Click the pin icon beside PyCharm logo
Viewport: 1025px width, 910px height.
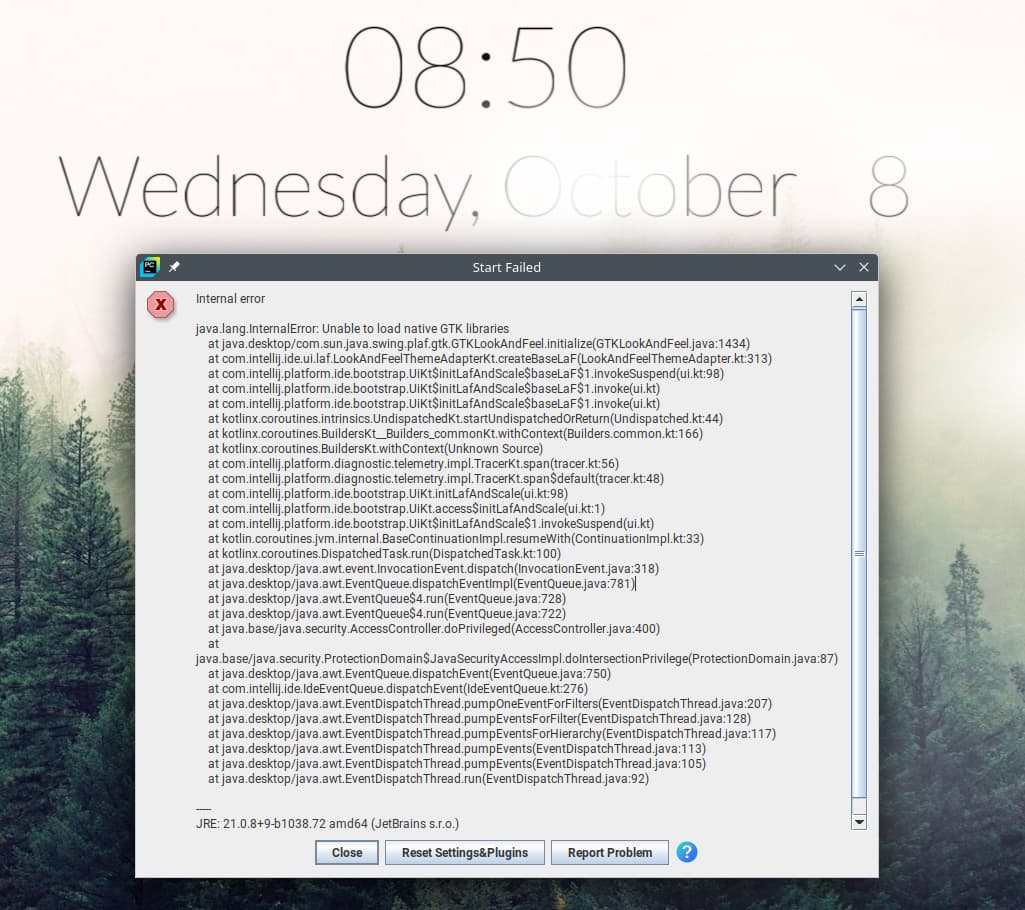point(174,267)
